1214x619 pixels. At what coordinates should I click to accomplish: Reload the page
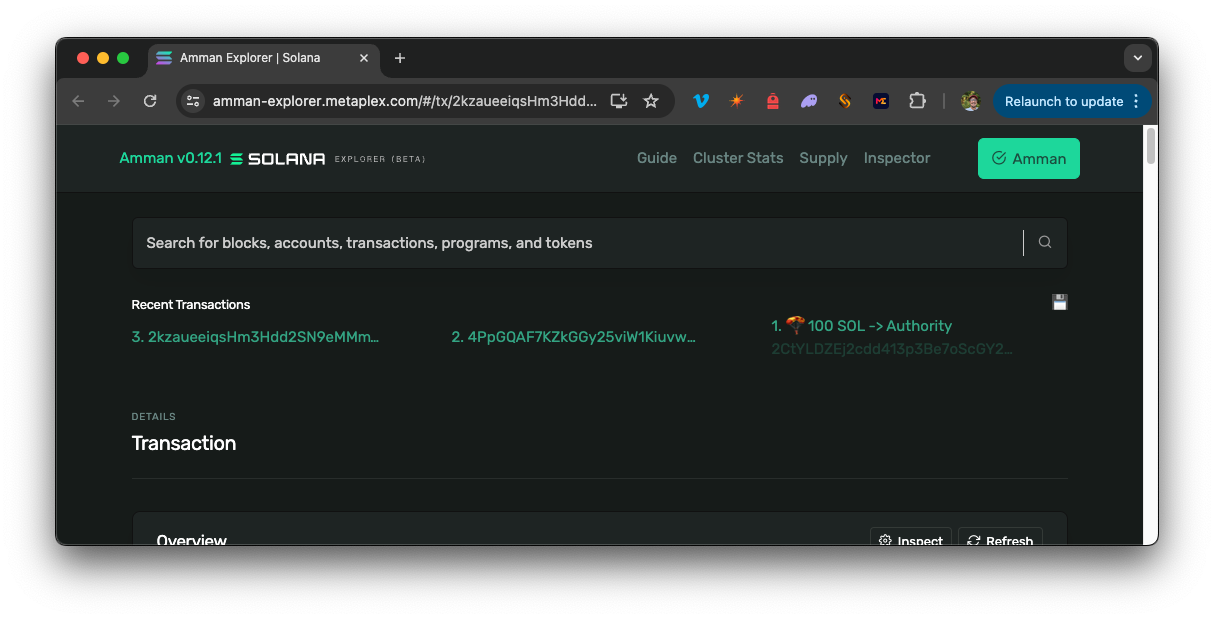(150, 101)
